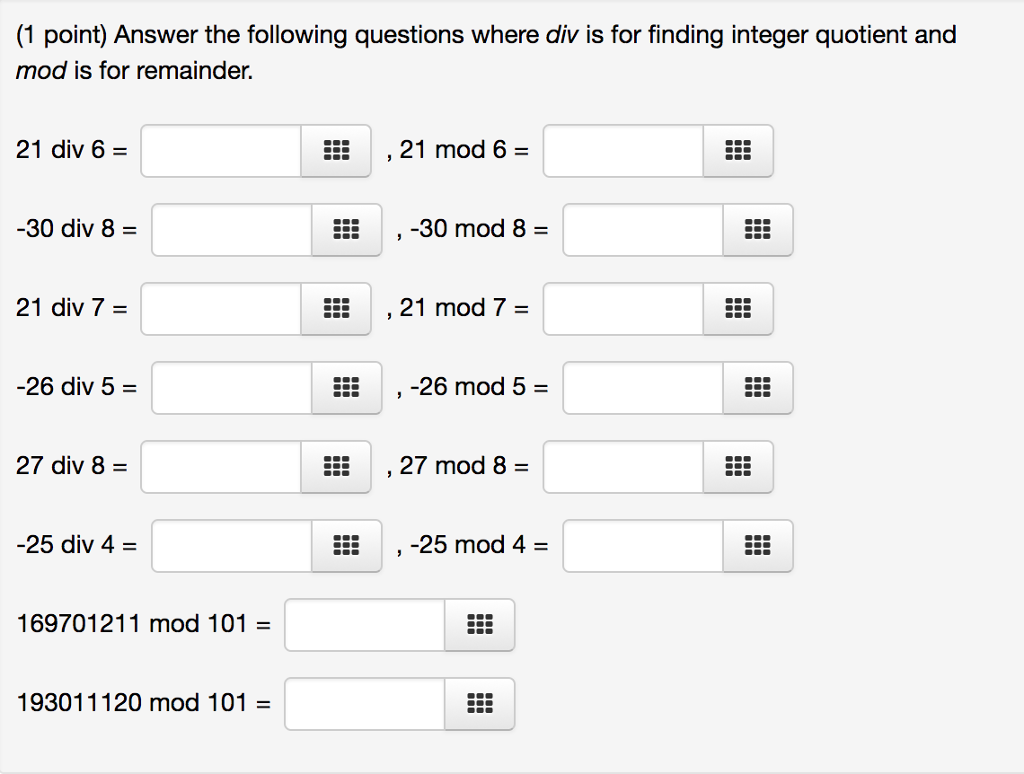Click grid icon beside -25 div 4
This screenshot has height=774, width=1024.
point(346,545)
